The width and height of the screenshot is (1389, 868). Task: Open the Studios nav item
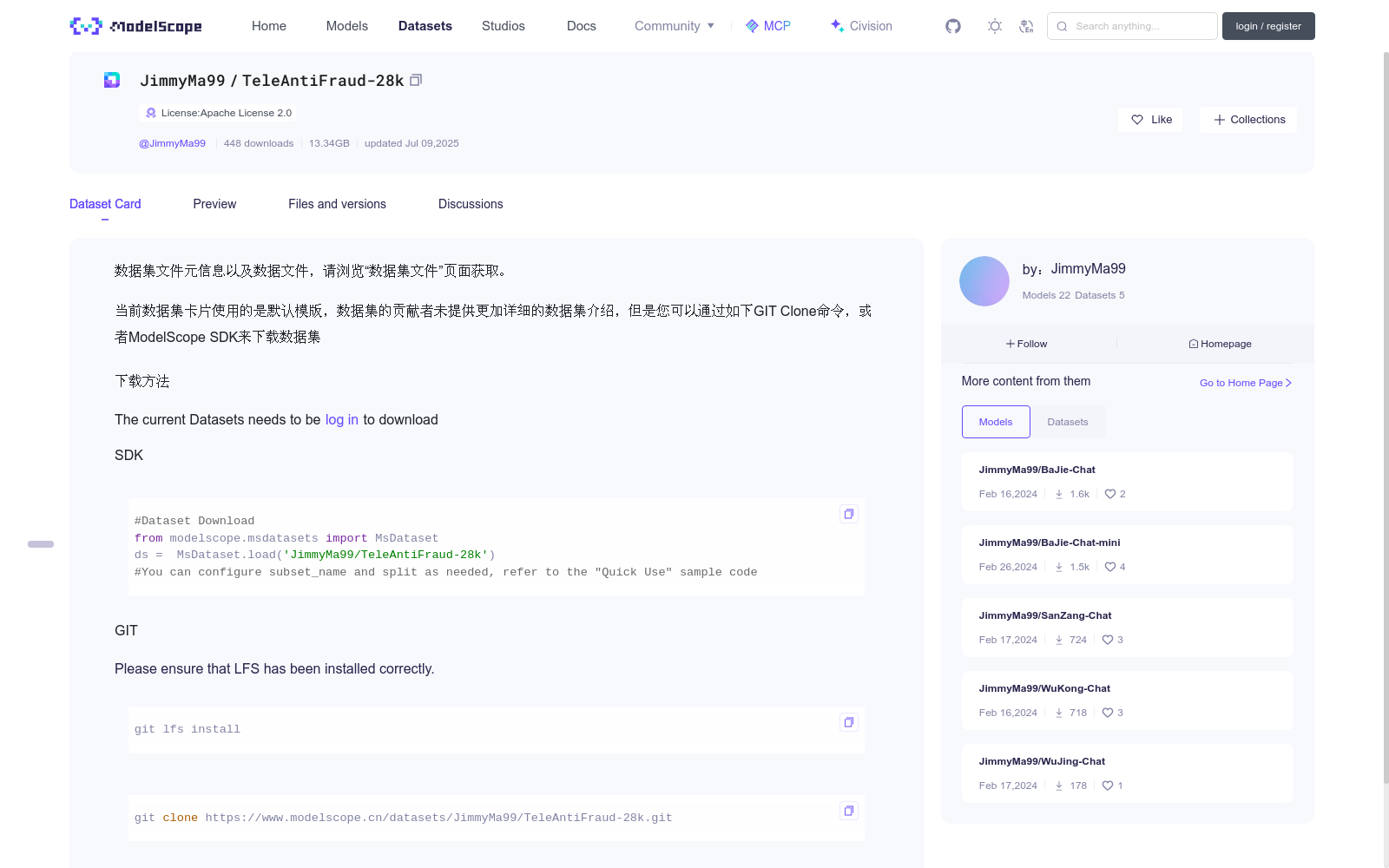point(504,26)
